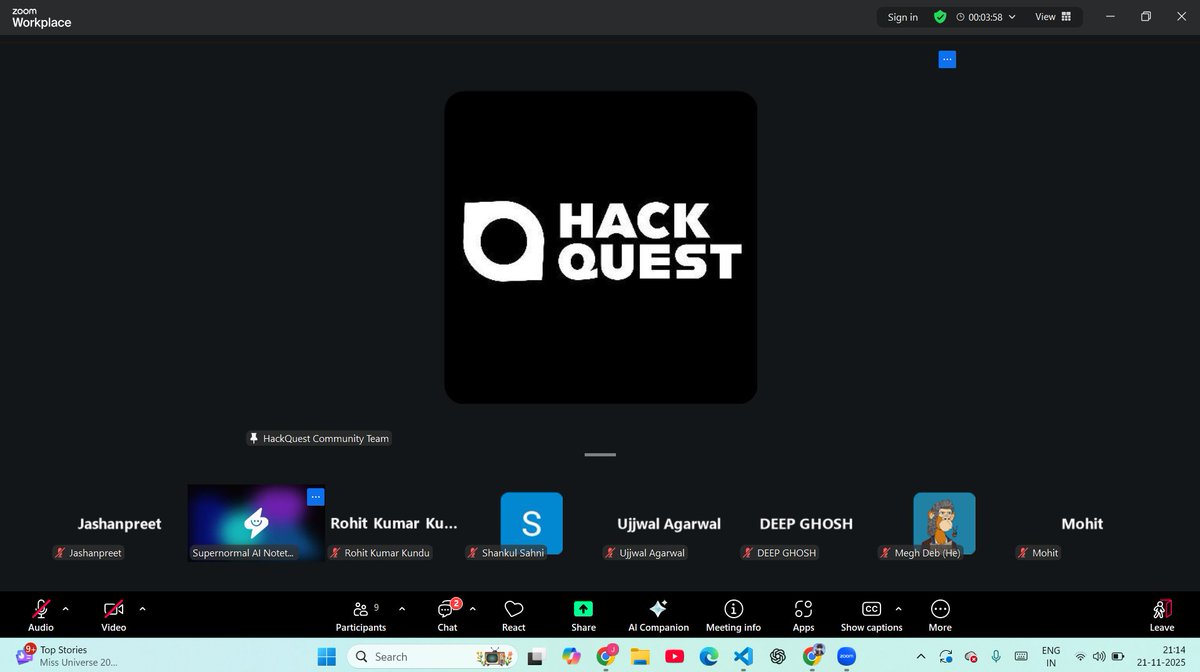The image size is (1200, 672).
Task: Click the green Share screen button
Action: [583, 615]
